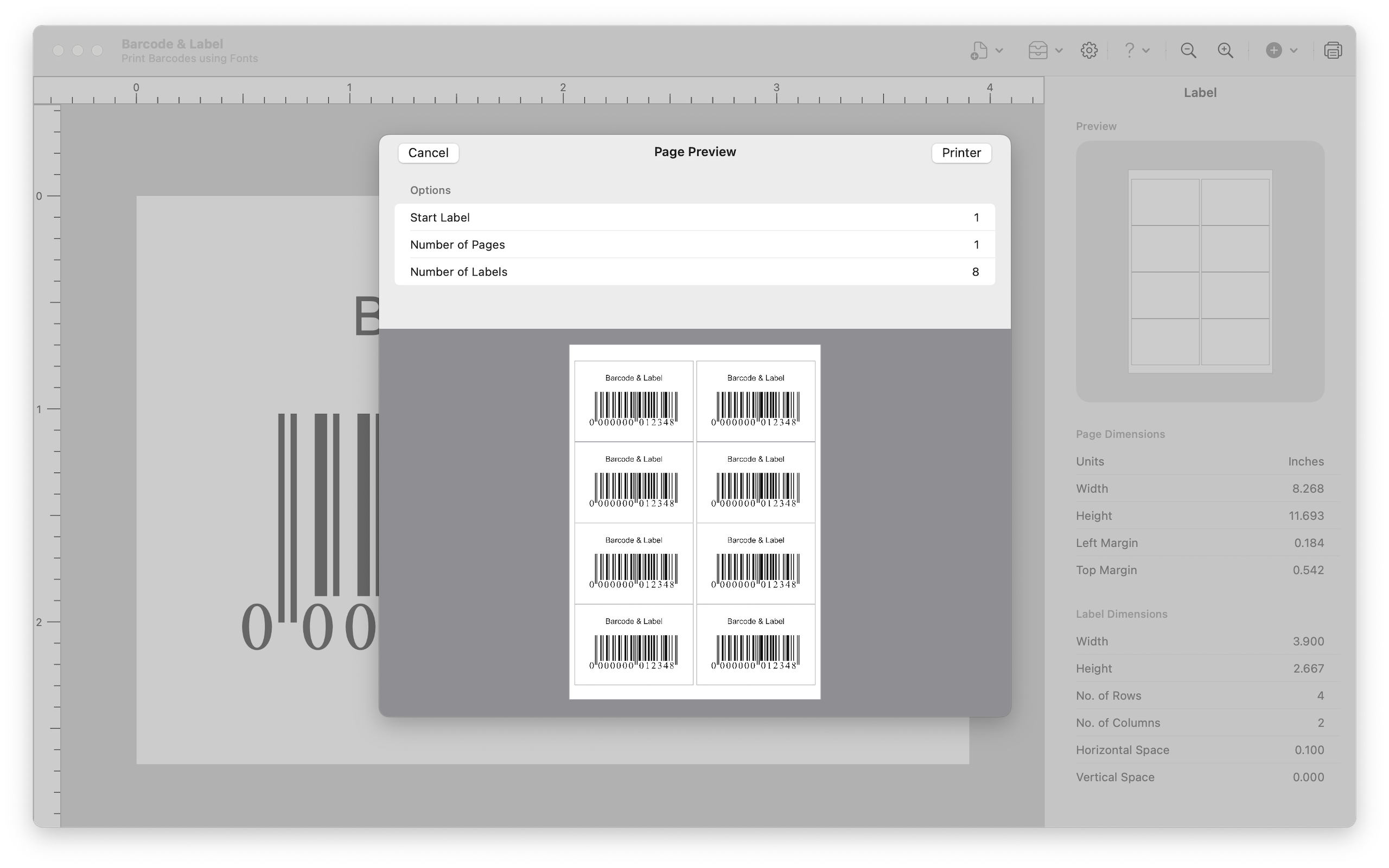Open settings gear in toolbar

pos(1089,50)
